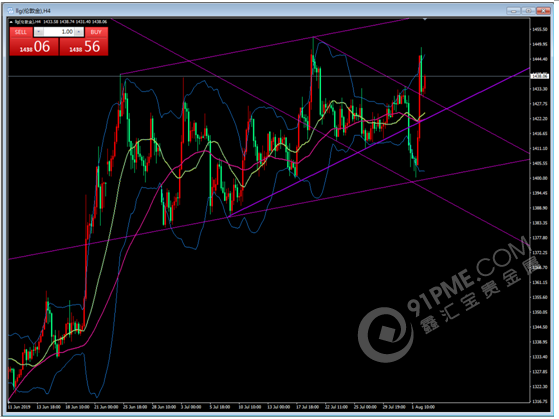Click the 1316.75 price scale label
The width and height of the screenshot is (559, 419).
click(540, 402)
